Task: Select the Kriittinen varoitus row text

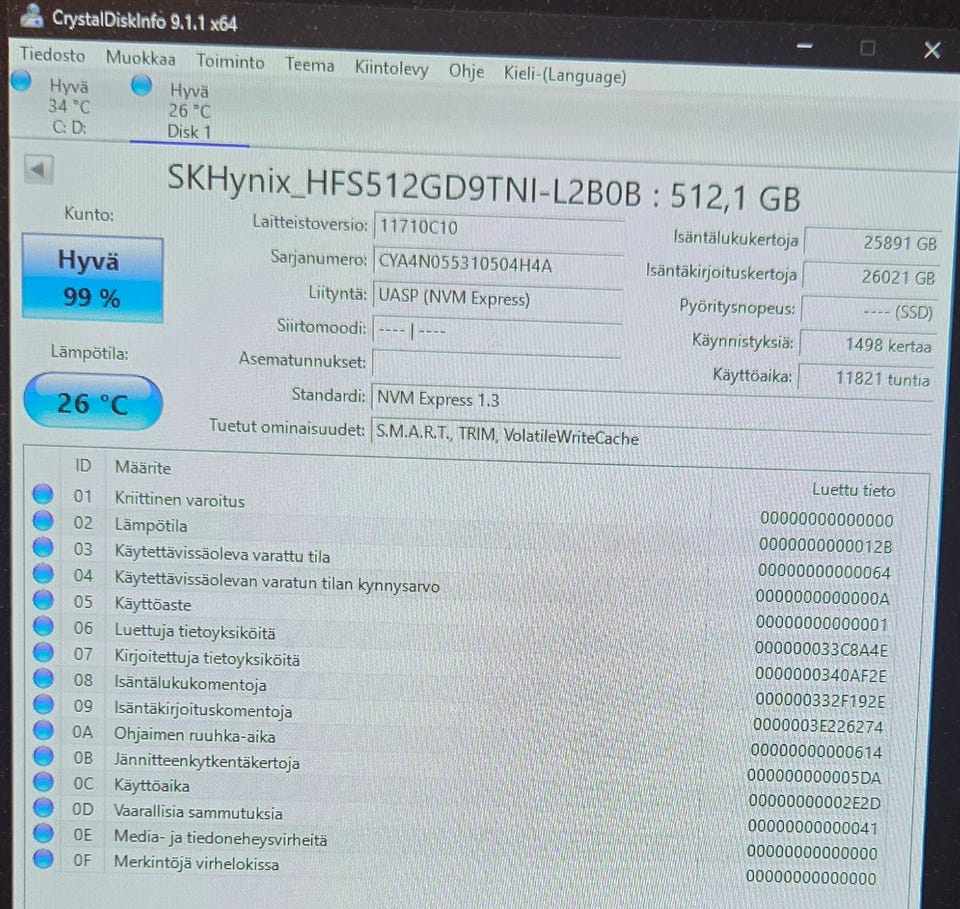Action: click(179, 500)
